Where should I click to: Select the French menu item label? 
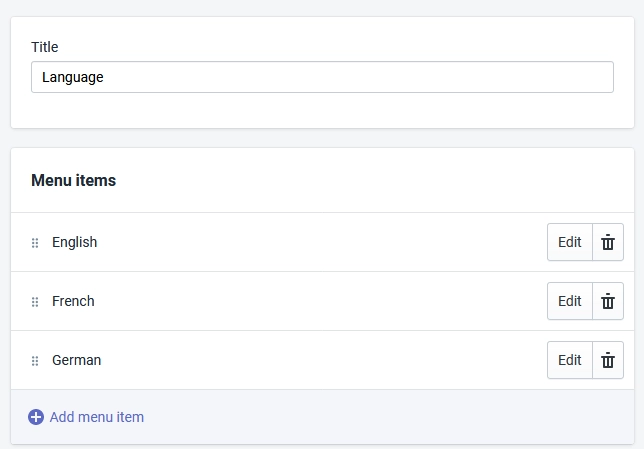[x=73, y=301]
